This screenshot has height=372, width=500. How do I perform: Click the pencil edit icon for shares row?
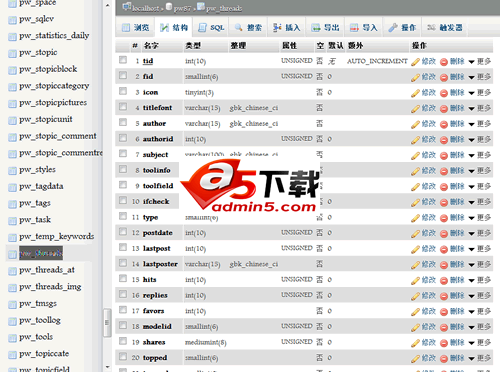click(415, 343)
